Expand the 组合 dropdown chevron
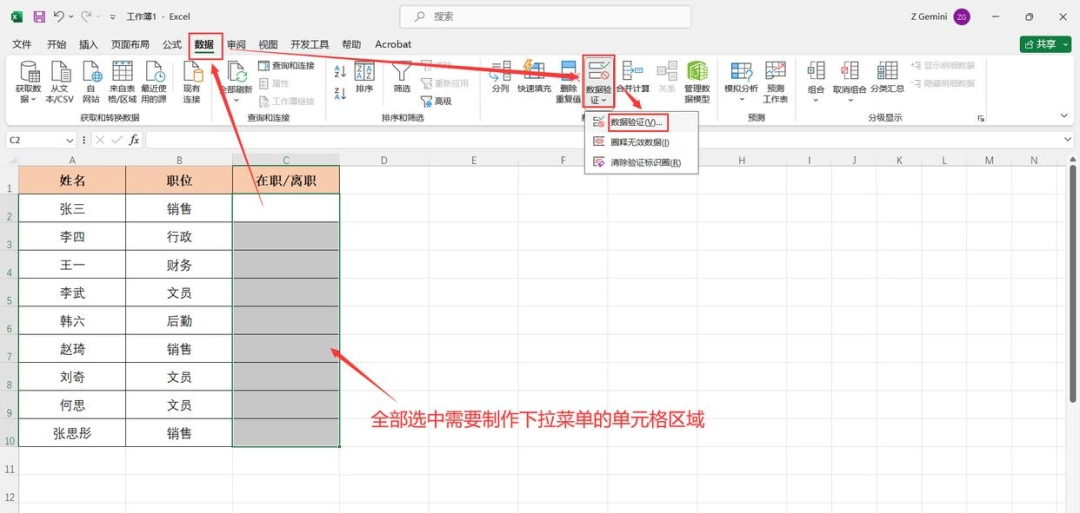The width and height of the screenshot is (1080, 513). (x=816, y=100)
